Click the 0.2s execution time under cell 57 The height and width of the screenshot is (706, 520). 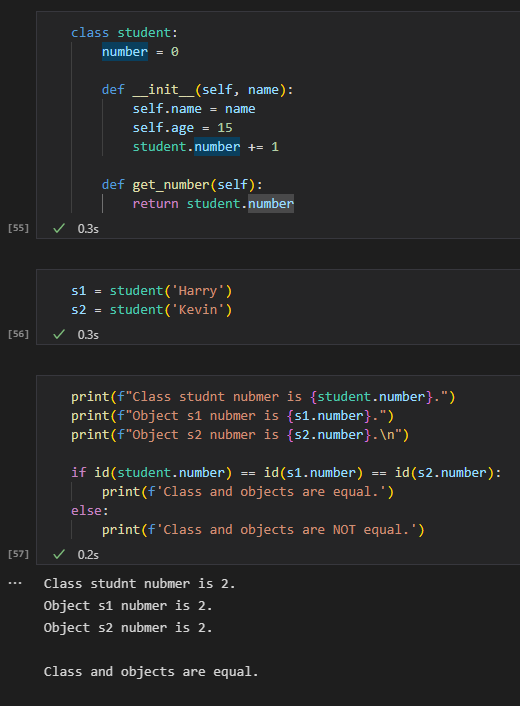point(88,554)
